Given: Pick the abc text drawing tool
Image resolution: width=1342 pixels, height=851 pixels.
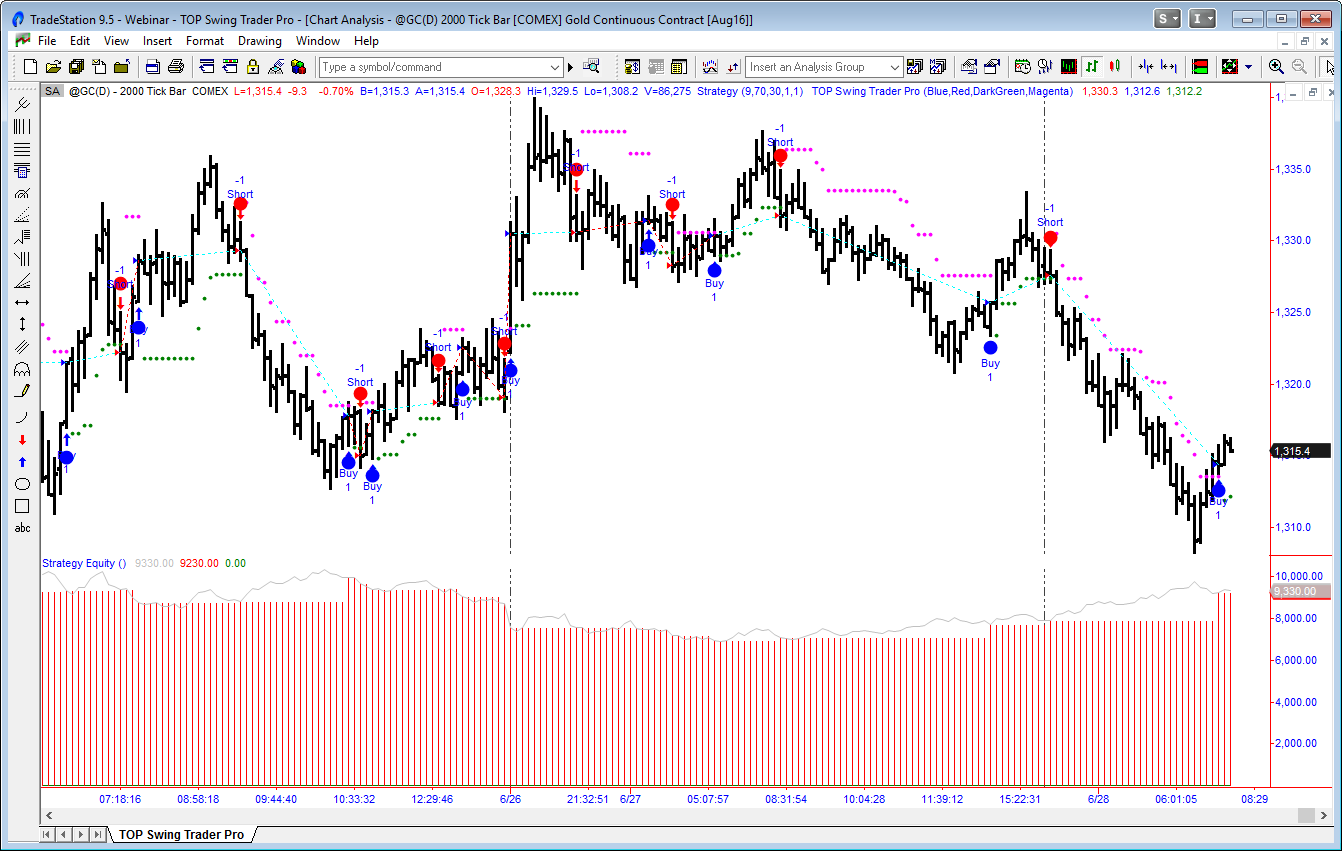Looking at the screenshot, I should click(x=22, y=528).
